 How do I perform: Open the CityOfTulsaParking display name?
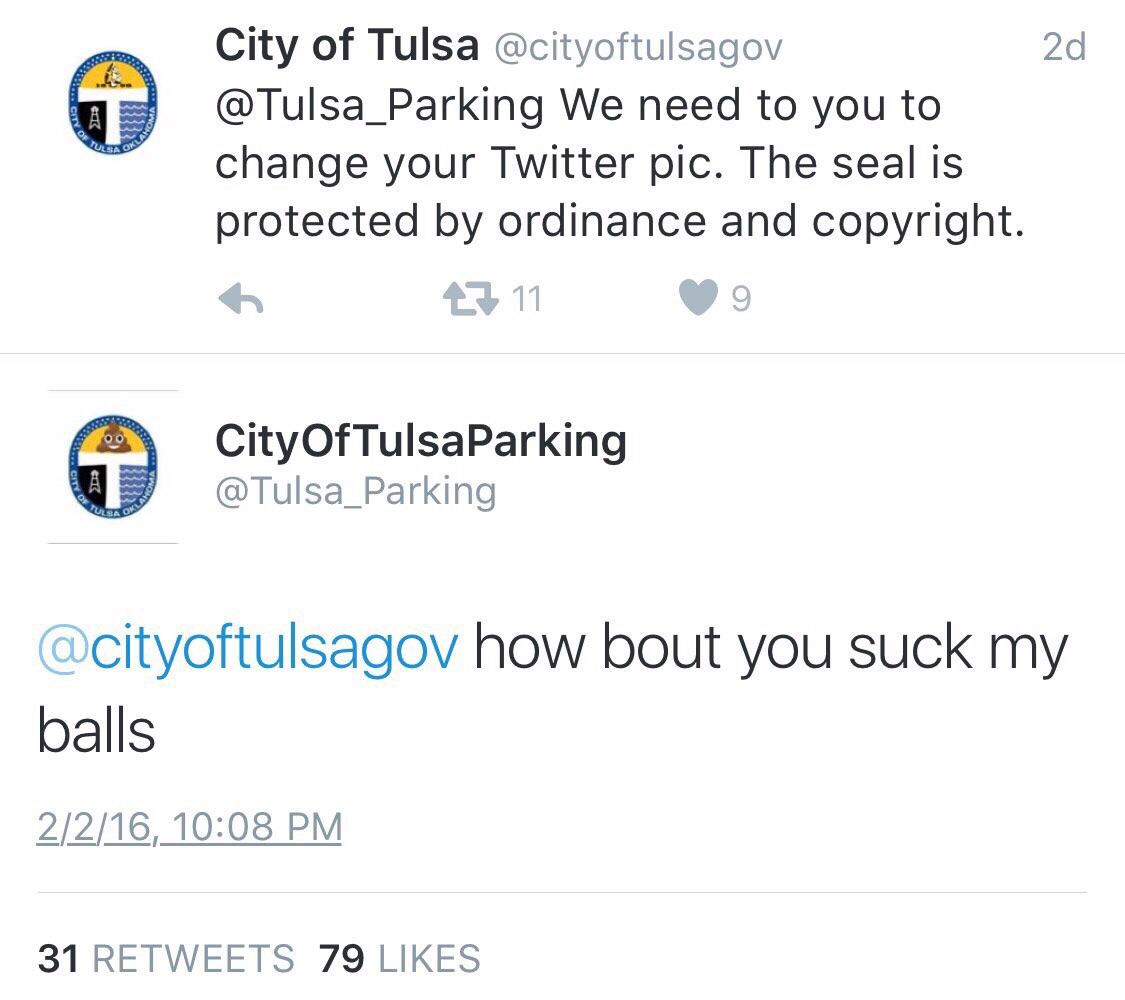421,441
